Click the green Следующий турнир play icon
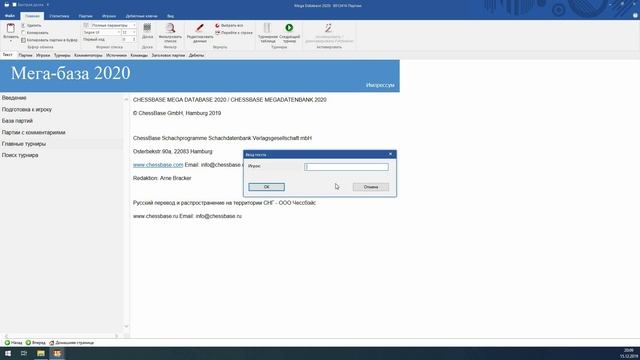Image resolution: width=640 pixels, height=360 pixels. tap(289, 28)
